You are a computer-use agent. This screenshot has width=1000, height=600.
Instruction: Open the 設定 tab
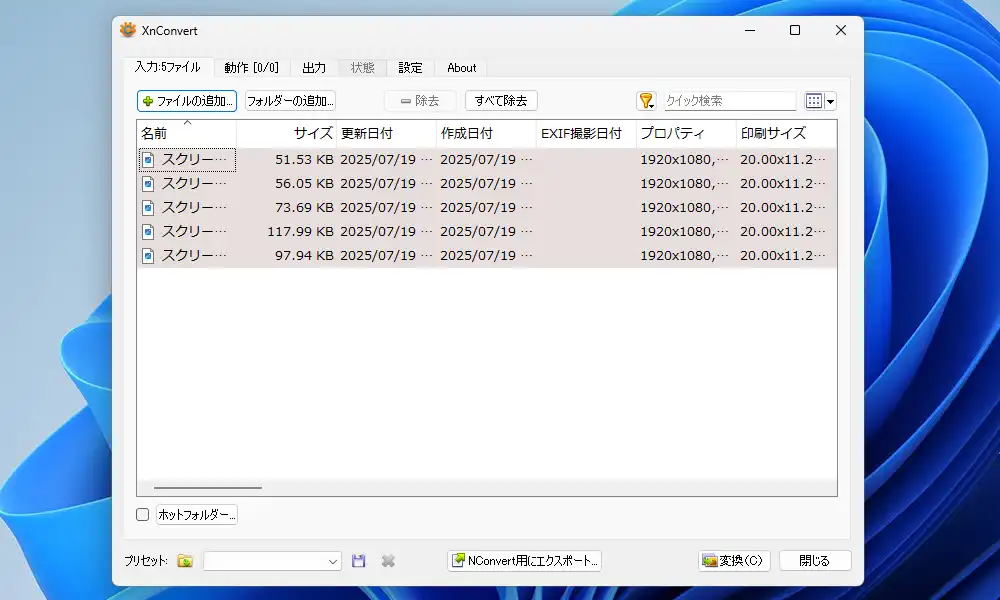click(410, 68)
